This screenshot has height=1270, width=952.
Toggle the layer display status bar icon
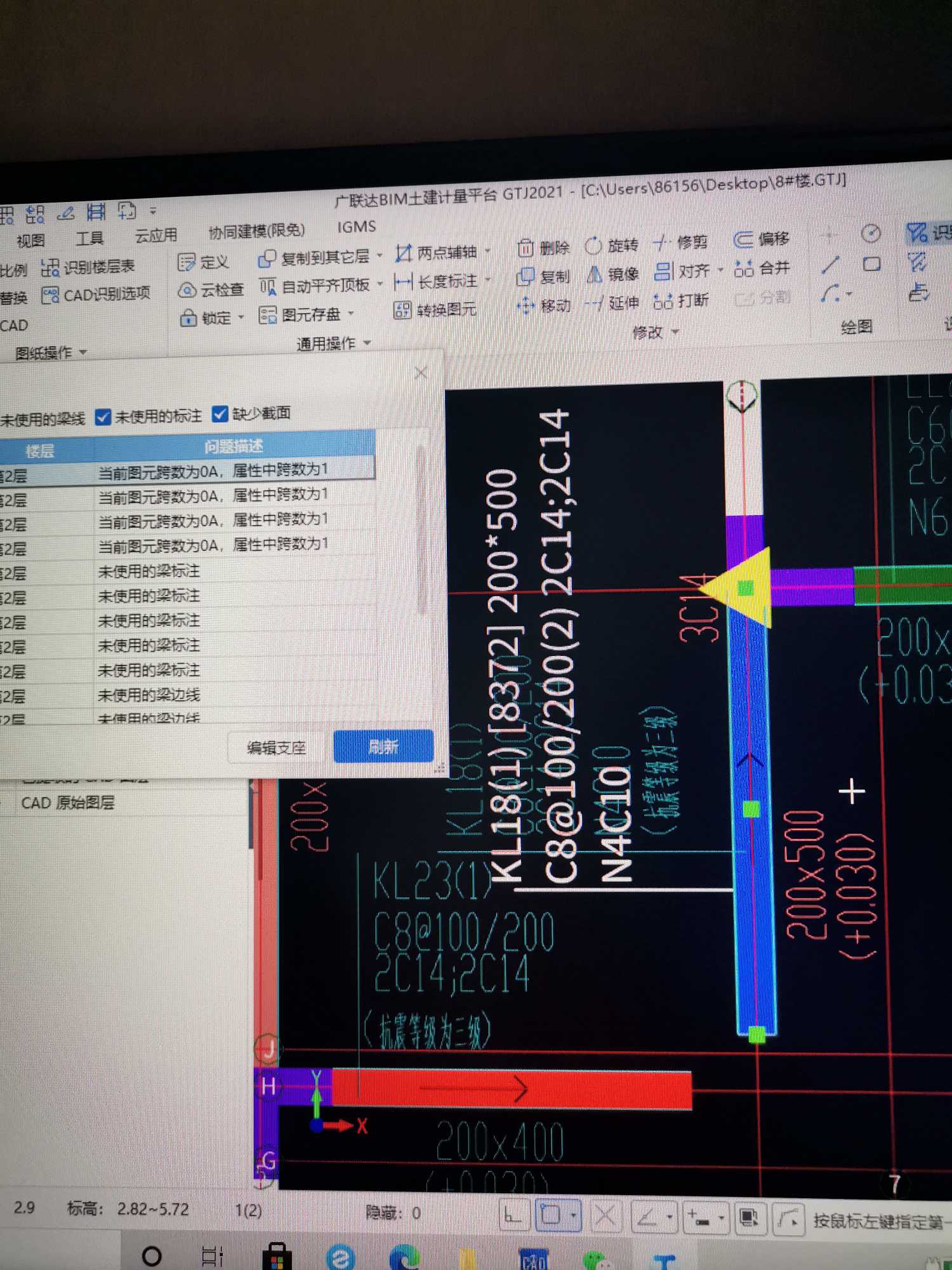tap(750, 1217)
